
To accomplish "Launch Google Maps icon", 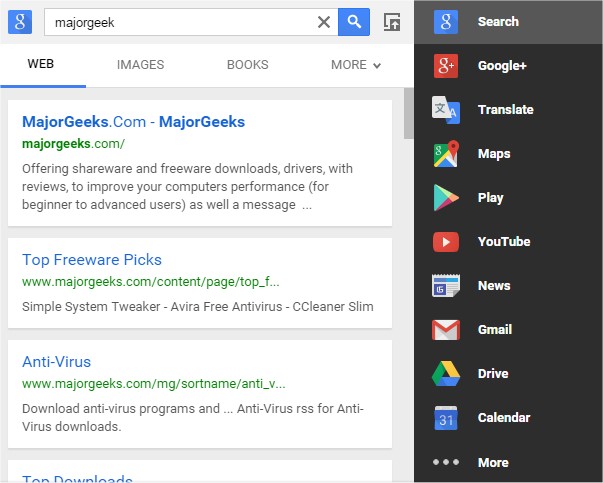I will pos(446,154).
